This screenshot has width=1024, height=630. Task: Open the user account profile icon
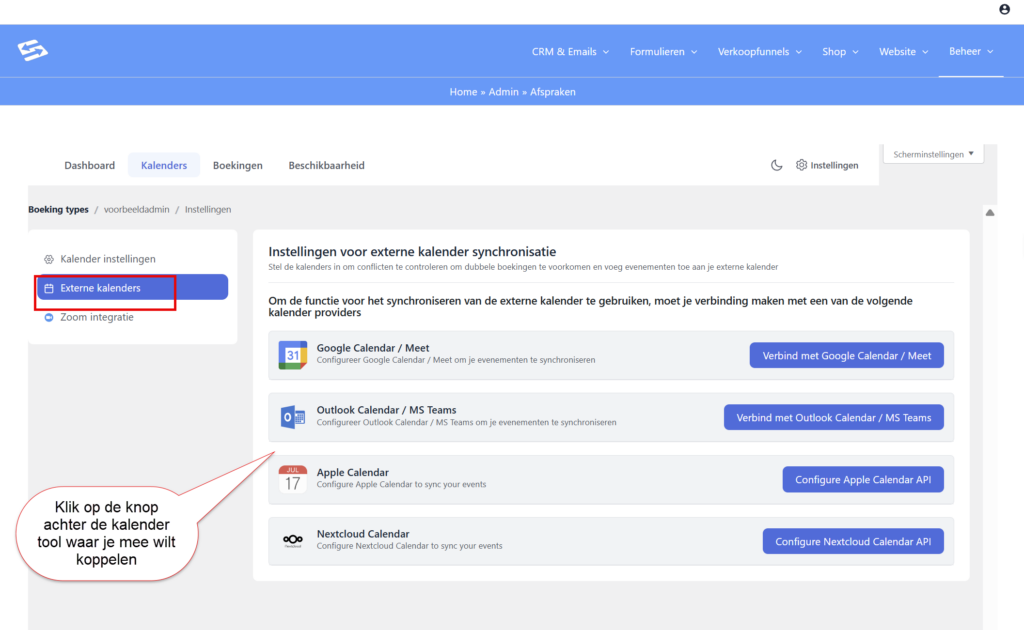(x=1004, y=9)
